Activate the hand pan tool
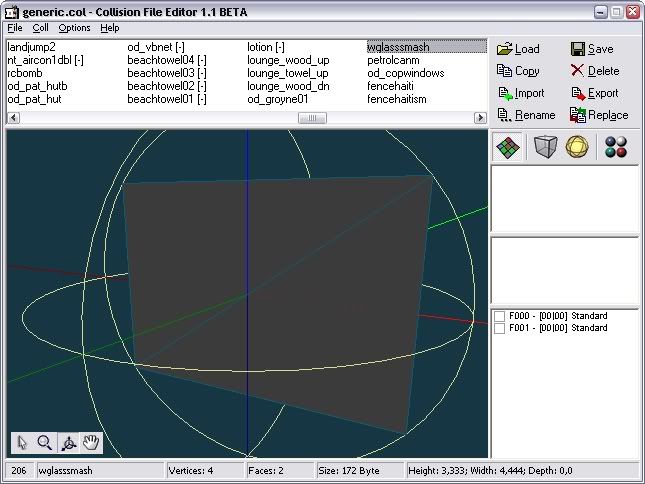This screenshot has width=645, height=484. click(x=91, y=443)
